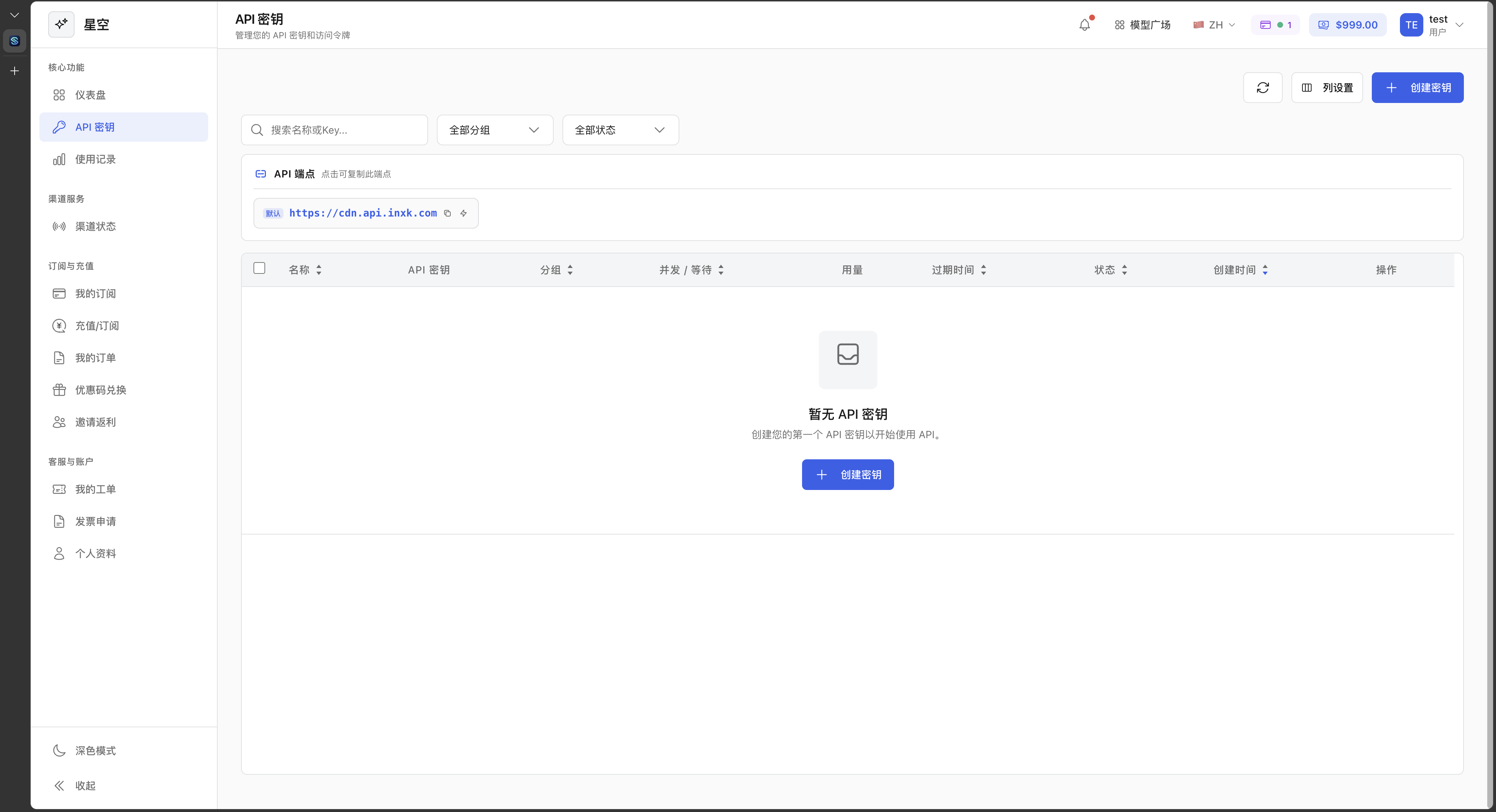Screen dimensions: 1496x812
Task: Open 仪表盘 dashboard in sidebar
Action: [124, 95]
